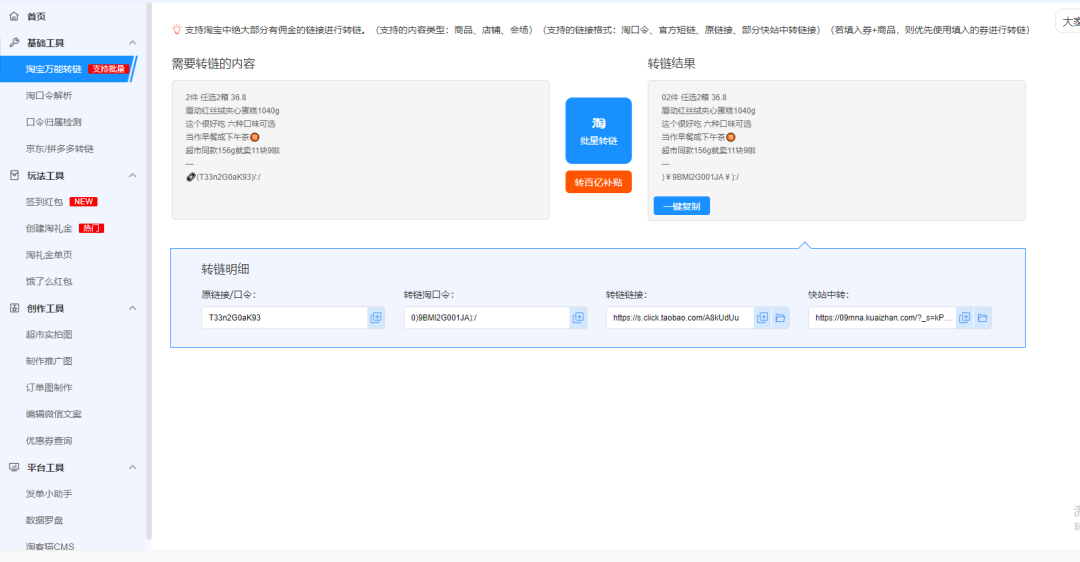The image size is (1080, 562).
Task: Click the 首页 home icon in sidebar
Action: click(14, 16)
